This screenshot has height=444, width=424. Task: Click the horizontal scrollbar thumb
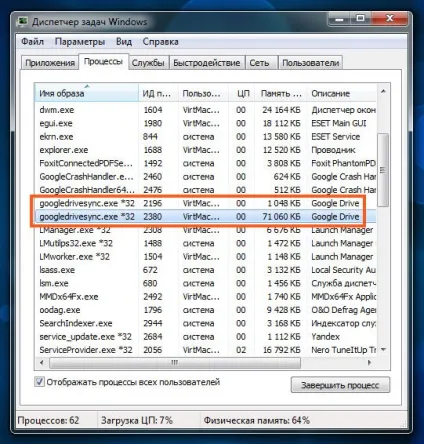[x=175, y=362]
